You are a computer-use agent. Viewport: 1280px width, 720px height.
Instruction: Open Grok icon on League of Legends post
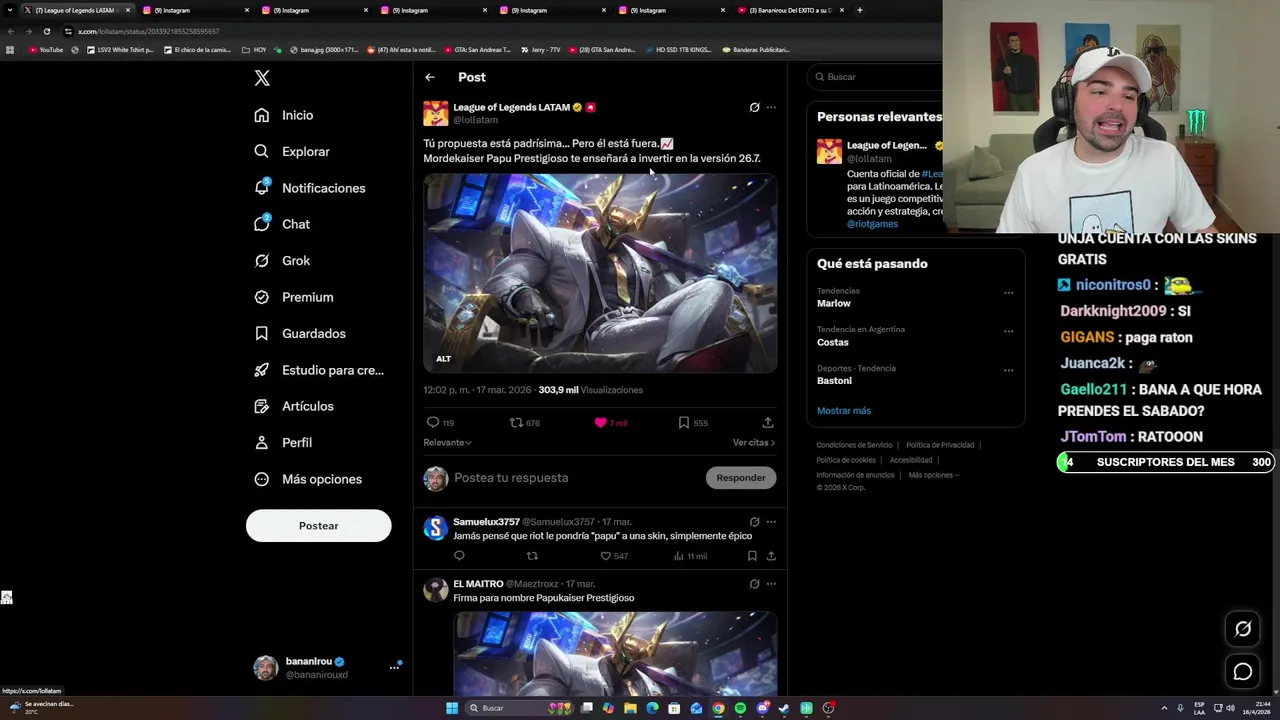coord(754,107)
